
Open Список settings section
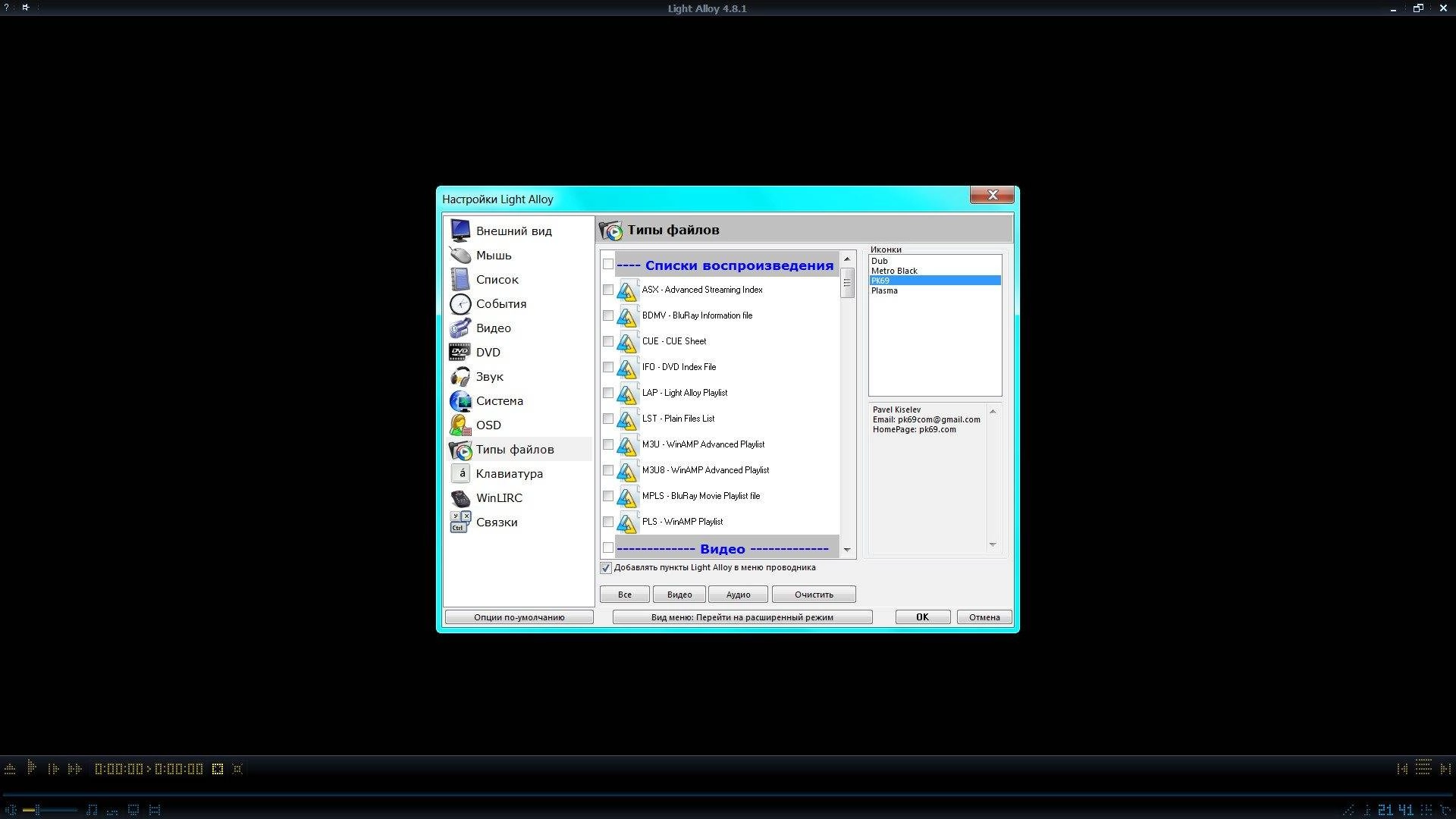518,279
